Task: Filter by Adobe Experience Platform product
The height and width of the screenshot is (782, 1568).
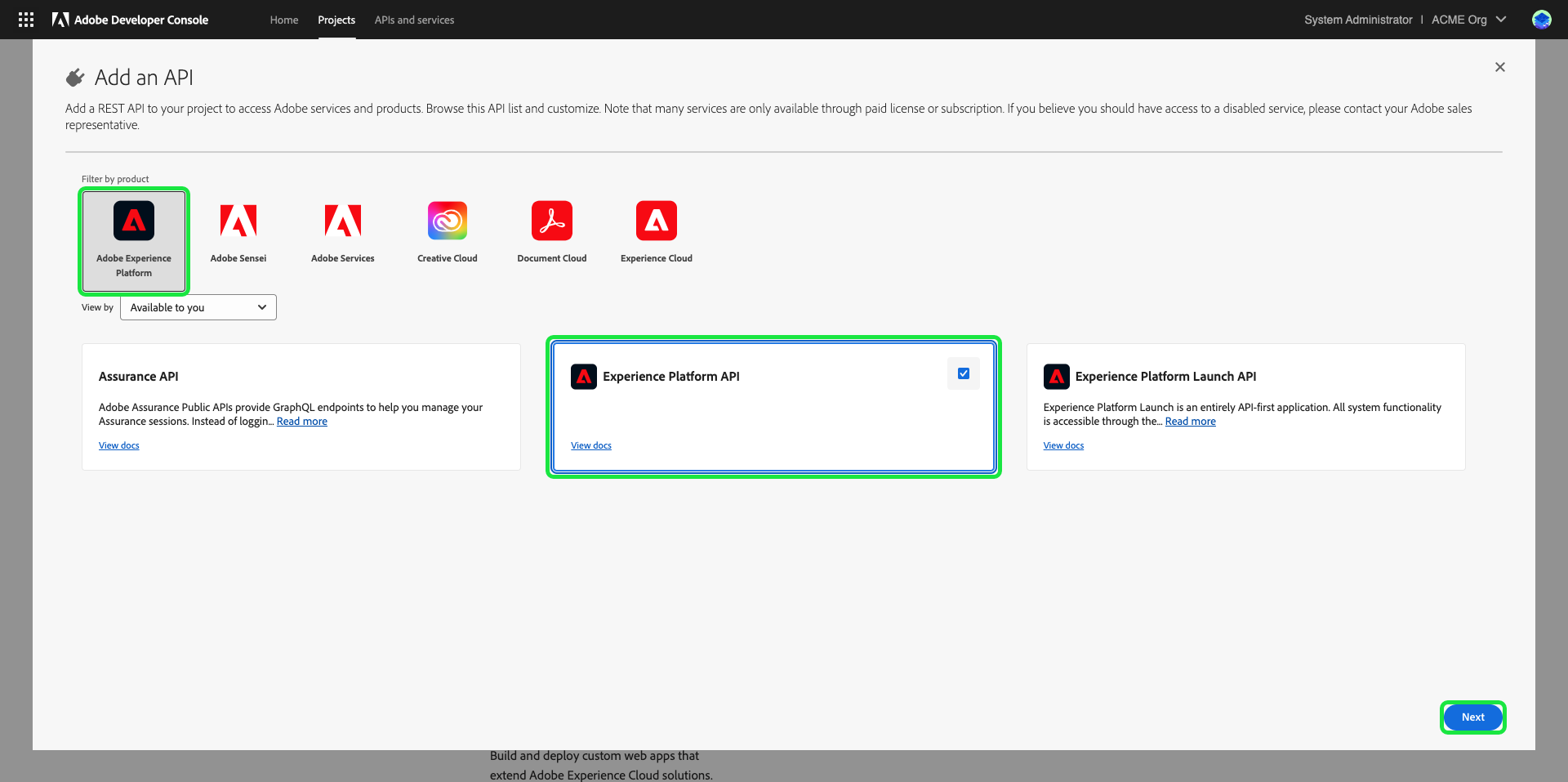Action: coord(134,241)
